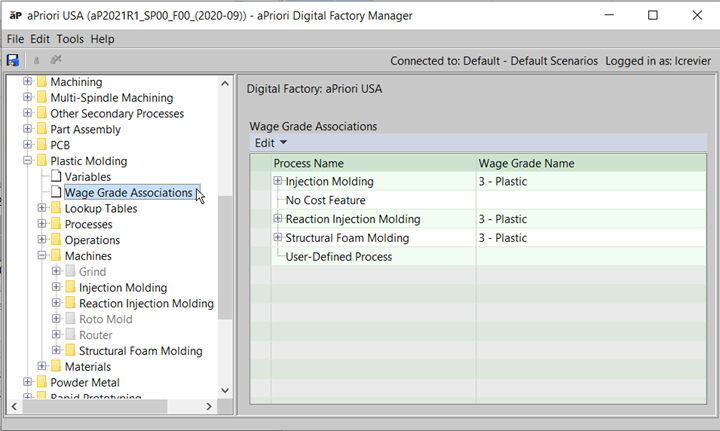Screen dimensions: 720x431
Task: Click tree horizontal scroll left arrow
Action: (14, 406)
